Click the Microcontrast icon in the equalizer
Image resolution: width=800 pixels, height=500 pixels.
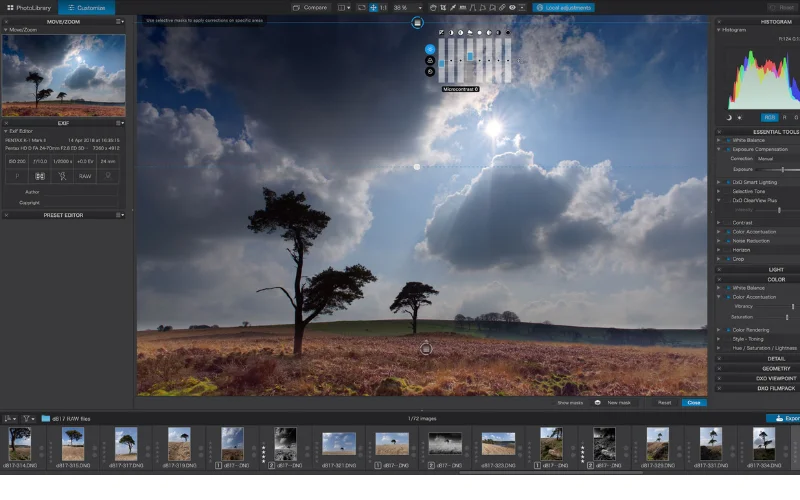pyautogui.click(x=460, y=32)
